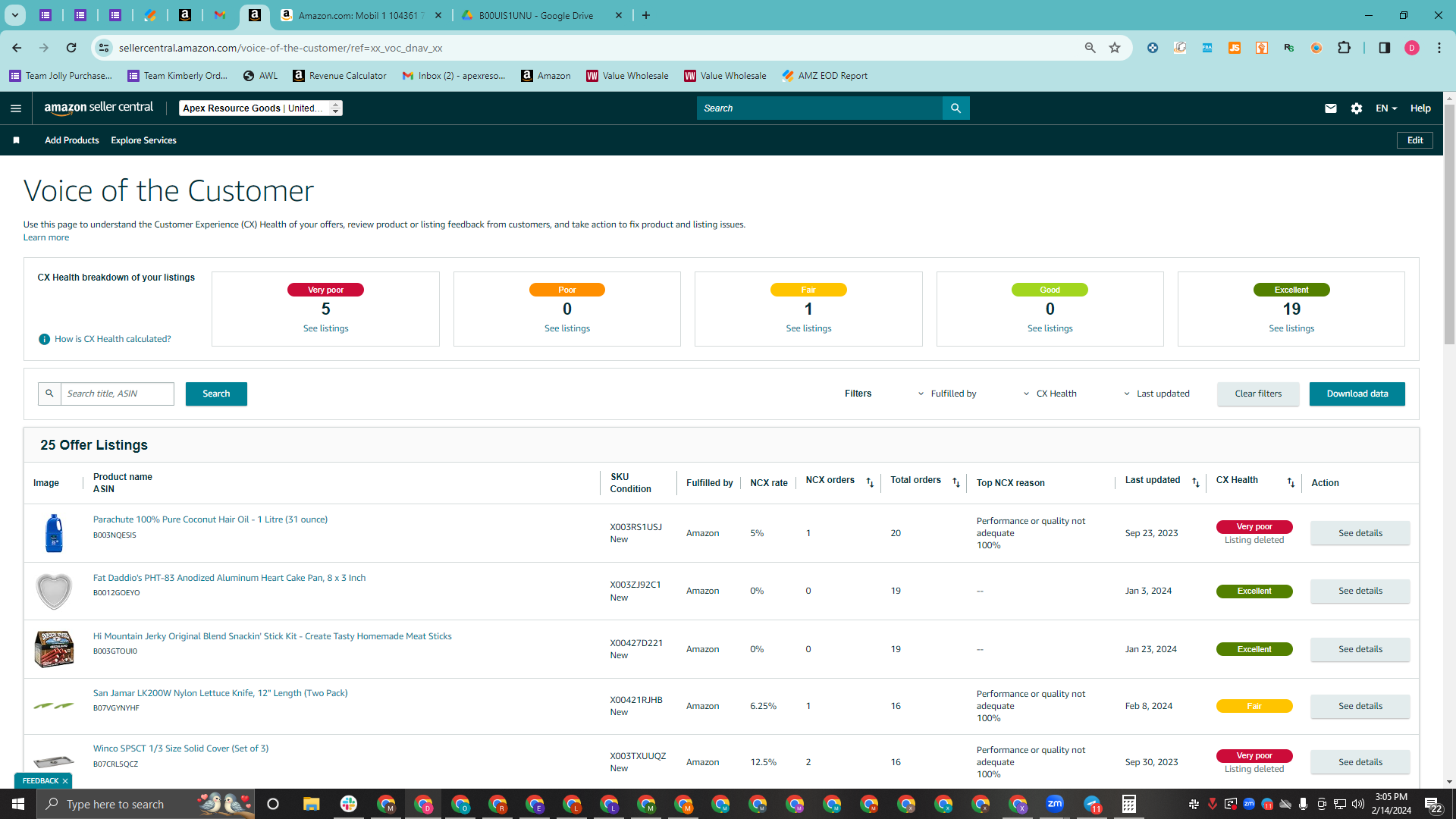Open the Seller Central hamburger menu
This screenshot has height=819, width=1456.
[16, 108]
